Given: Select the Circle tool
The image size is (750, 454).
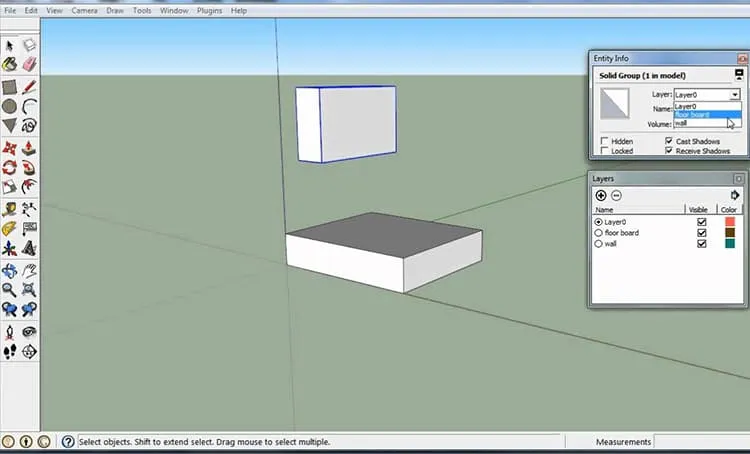Looking at the screenshot, I should point(10,106).
